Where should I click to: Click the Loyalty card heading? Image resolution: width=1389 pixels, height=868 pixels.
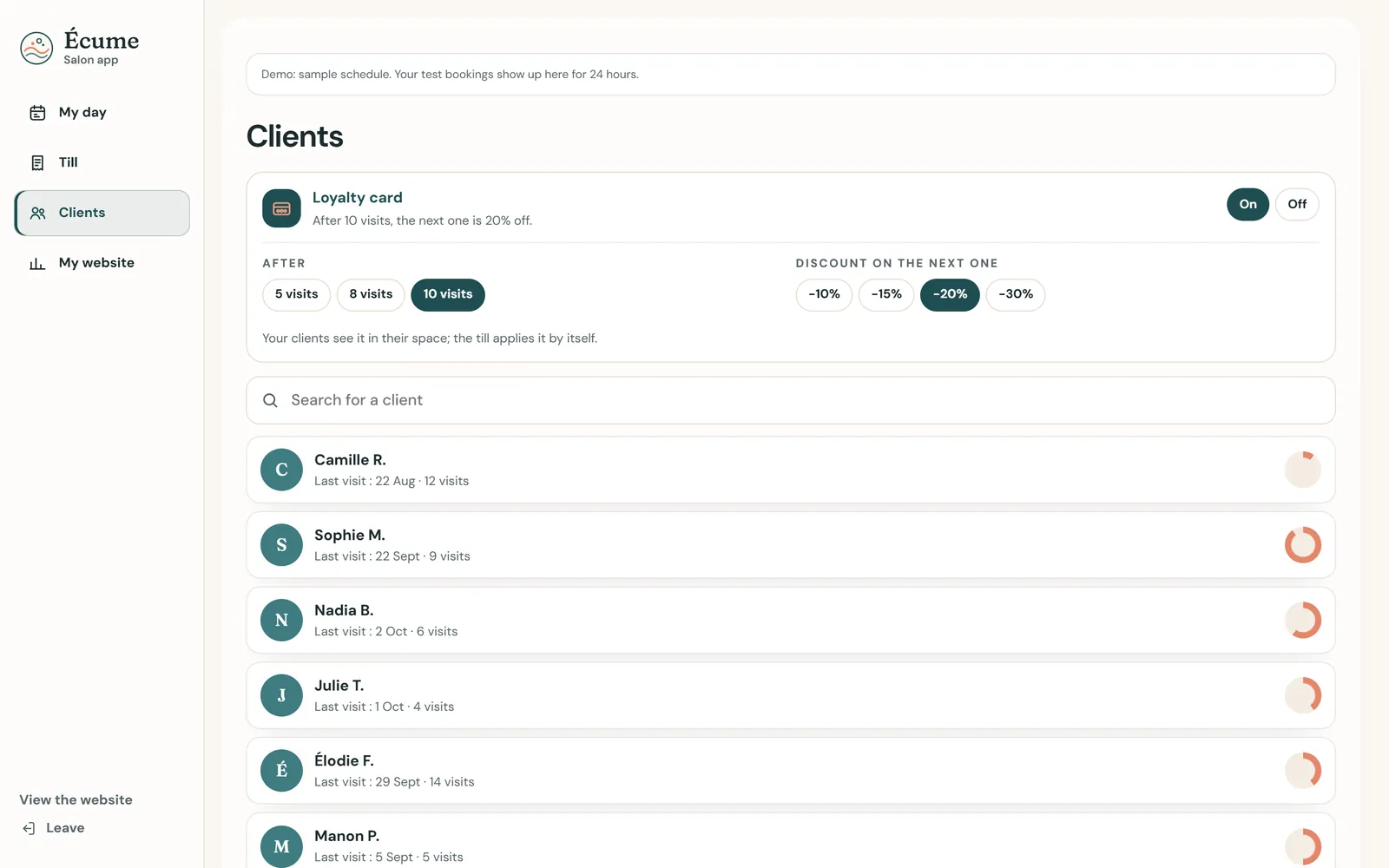click(x=358, y=198)
